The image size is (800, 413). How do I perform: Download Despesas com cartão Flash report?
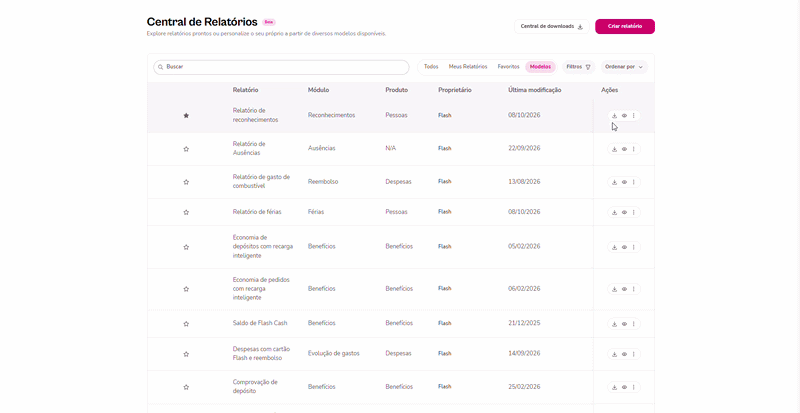(x=614, y=354)
